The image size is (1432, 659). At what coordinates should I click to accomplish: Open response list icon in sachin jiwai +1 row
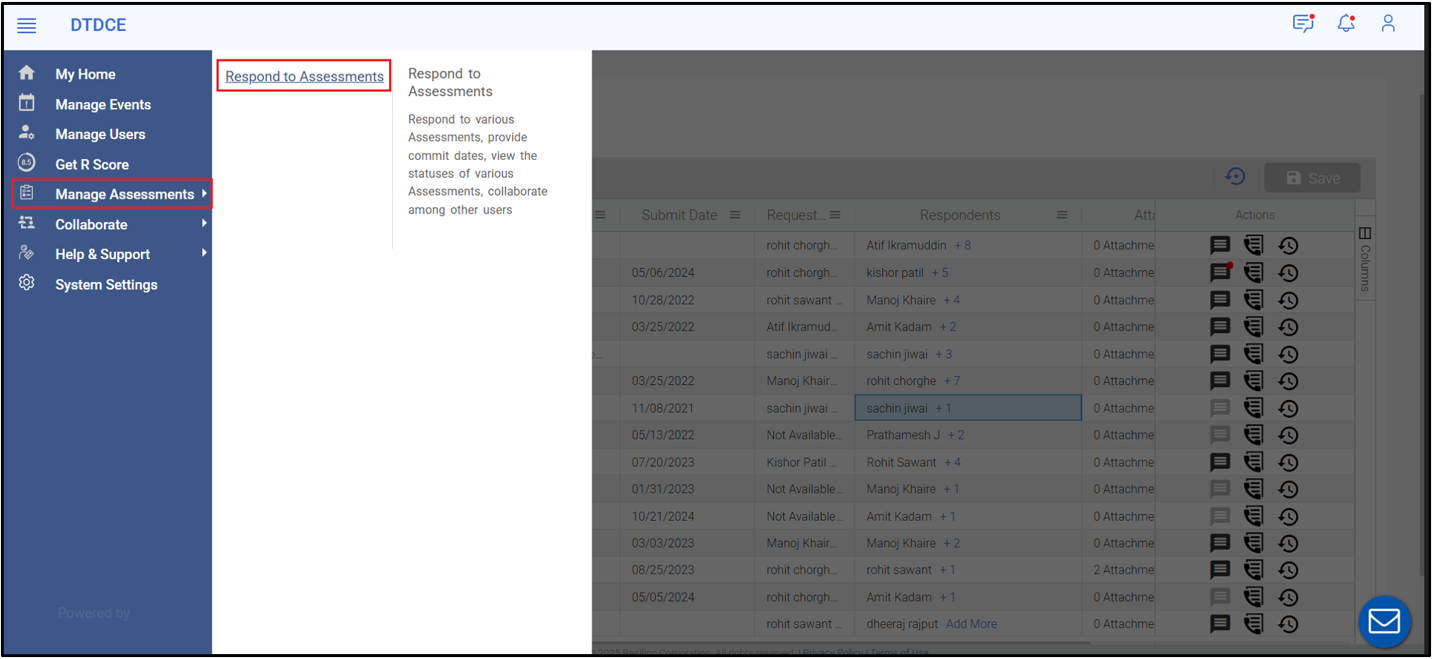pos(1254,408)
